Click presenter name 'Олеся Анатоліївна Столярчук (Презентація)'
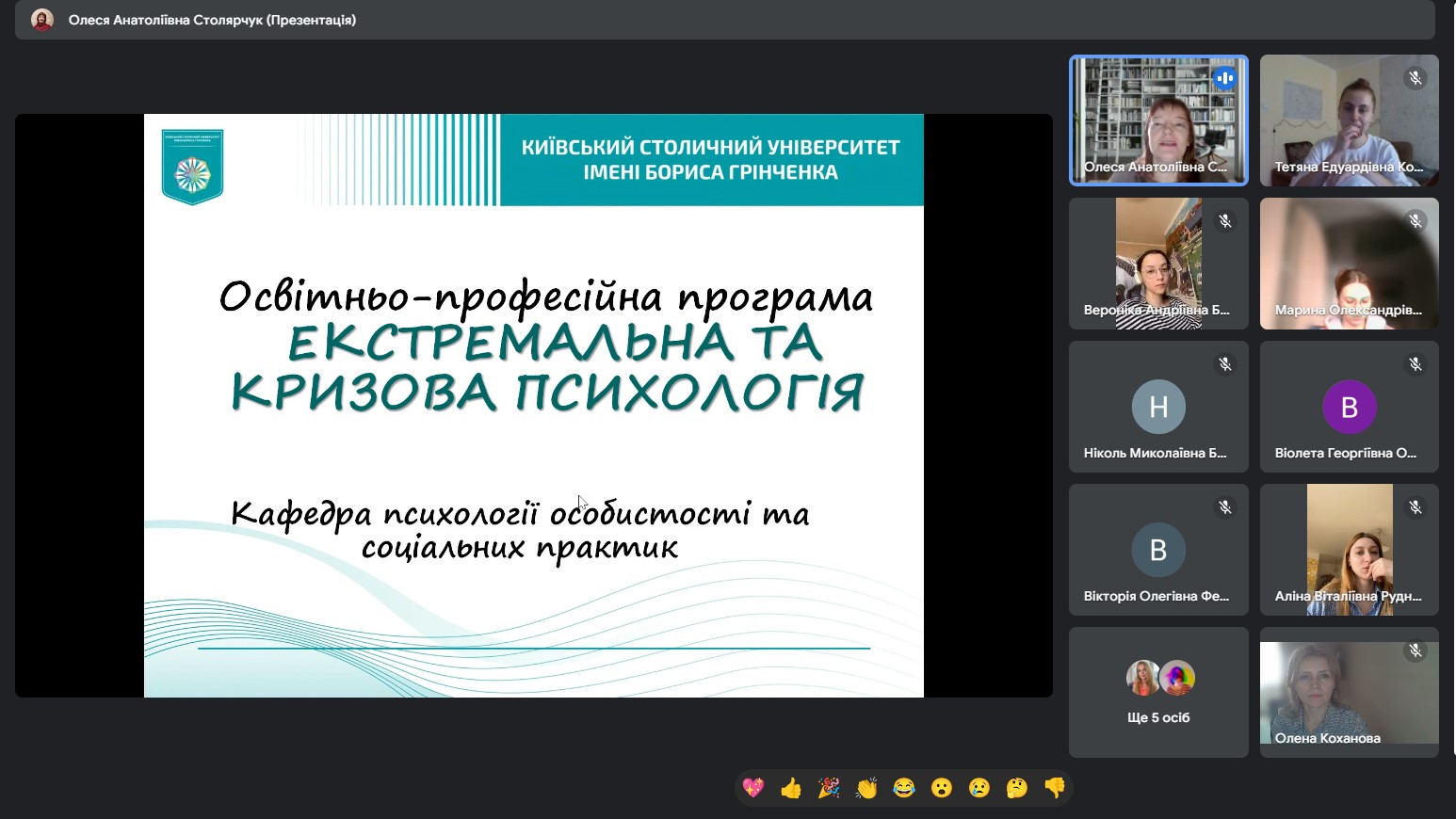Image resolution: width=1456 pixels, height=819 pixels. tap(212, 20)
